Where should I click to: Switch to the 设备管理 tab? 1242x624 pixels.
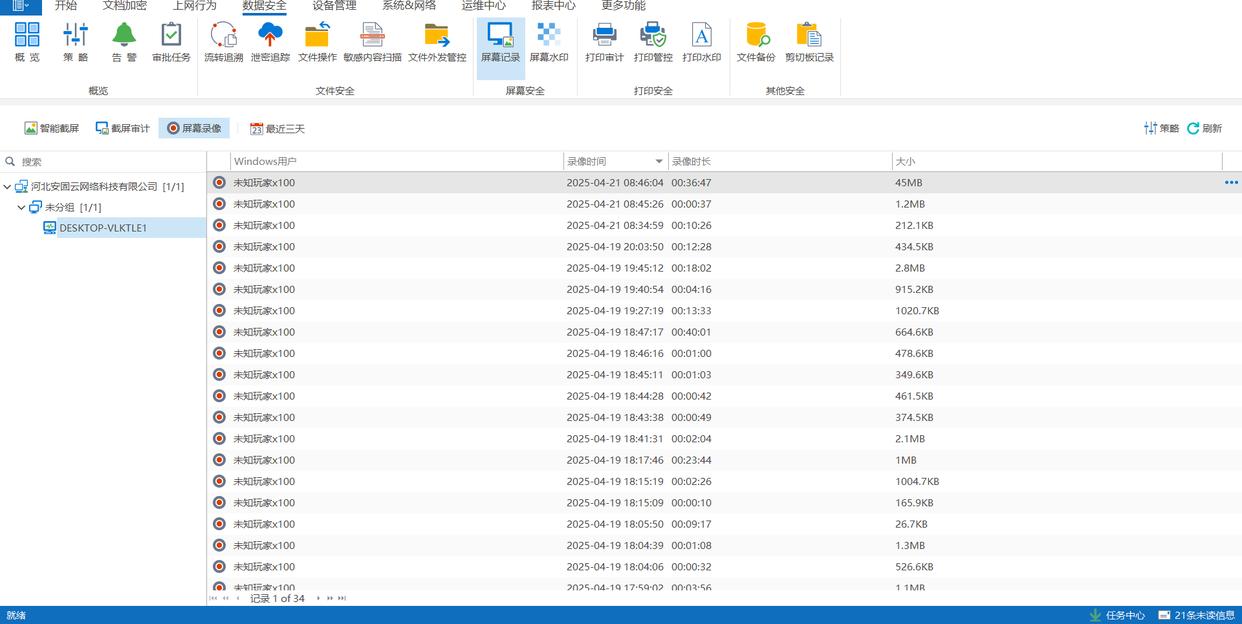tap(334, 6)
